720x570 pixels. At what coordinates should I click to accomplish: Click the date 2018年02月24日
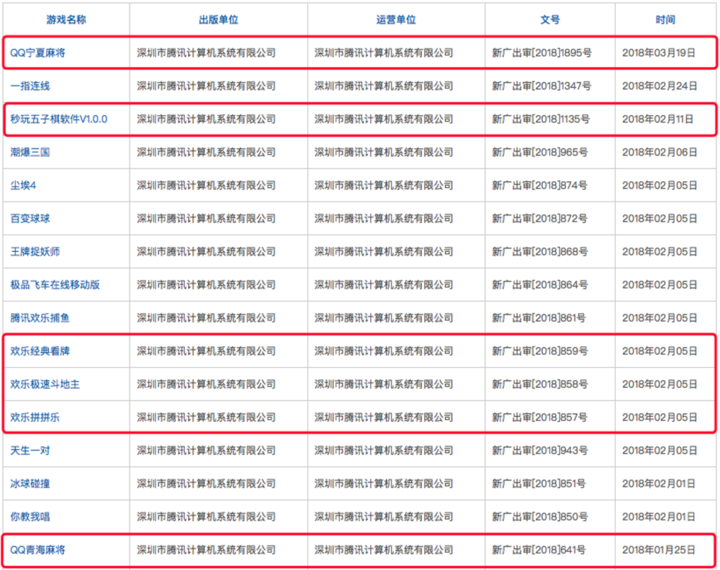click(x=660, y=86)
